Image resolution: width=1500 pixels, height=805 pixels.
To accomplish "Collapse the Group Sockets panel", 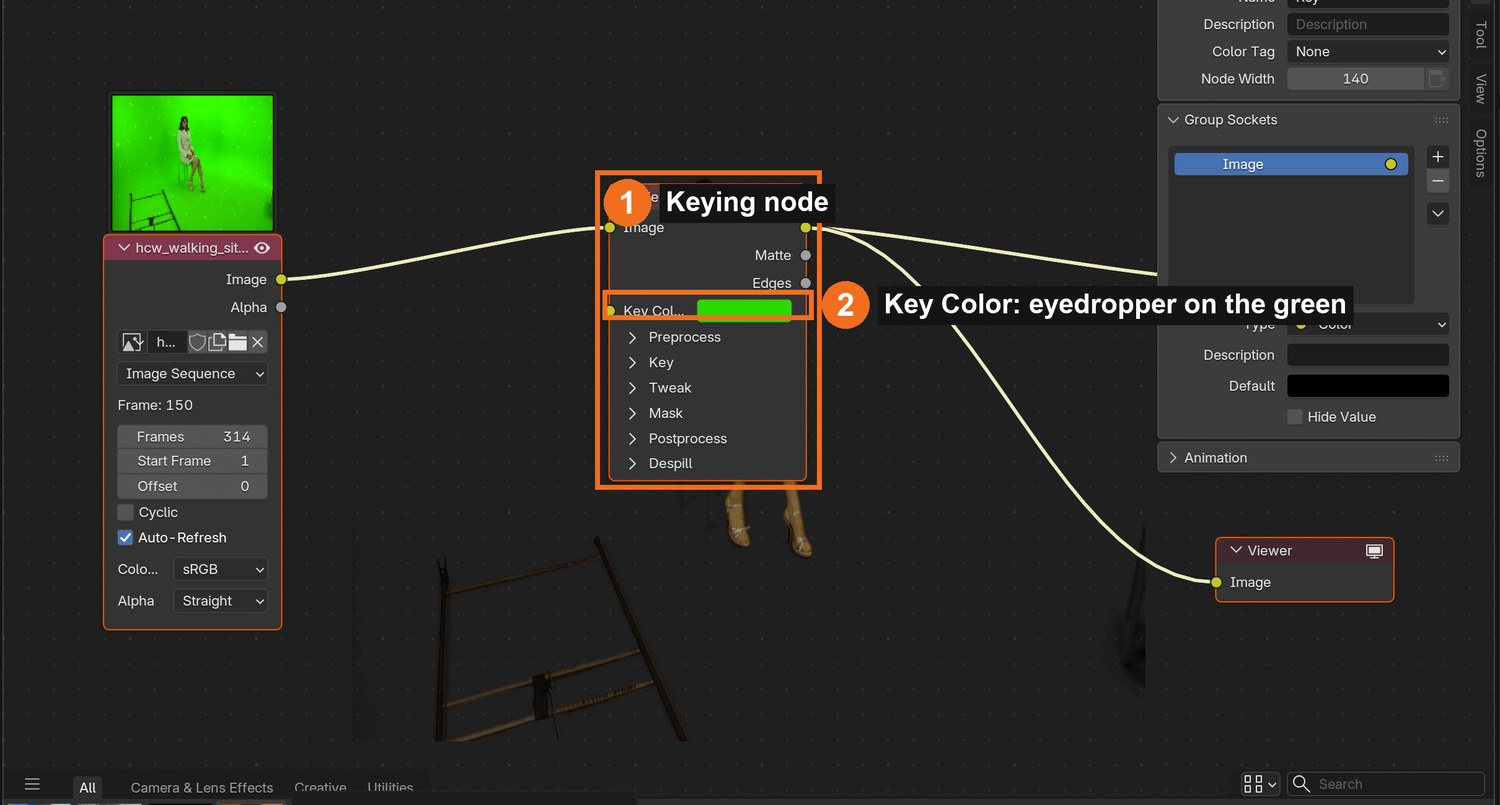I will pyautogui.click(x=1174, y=120).
